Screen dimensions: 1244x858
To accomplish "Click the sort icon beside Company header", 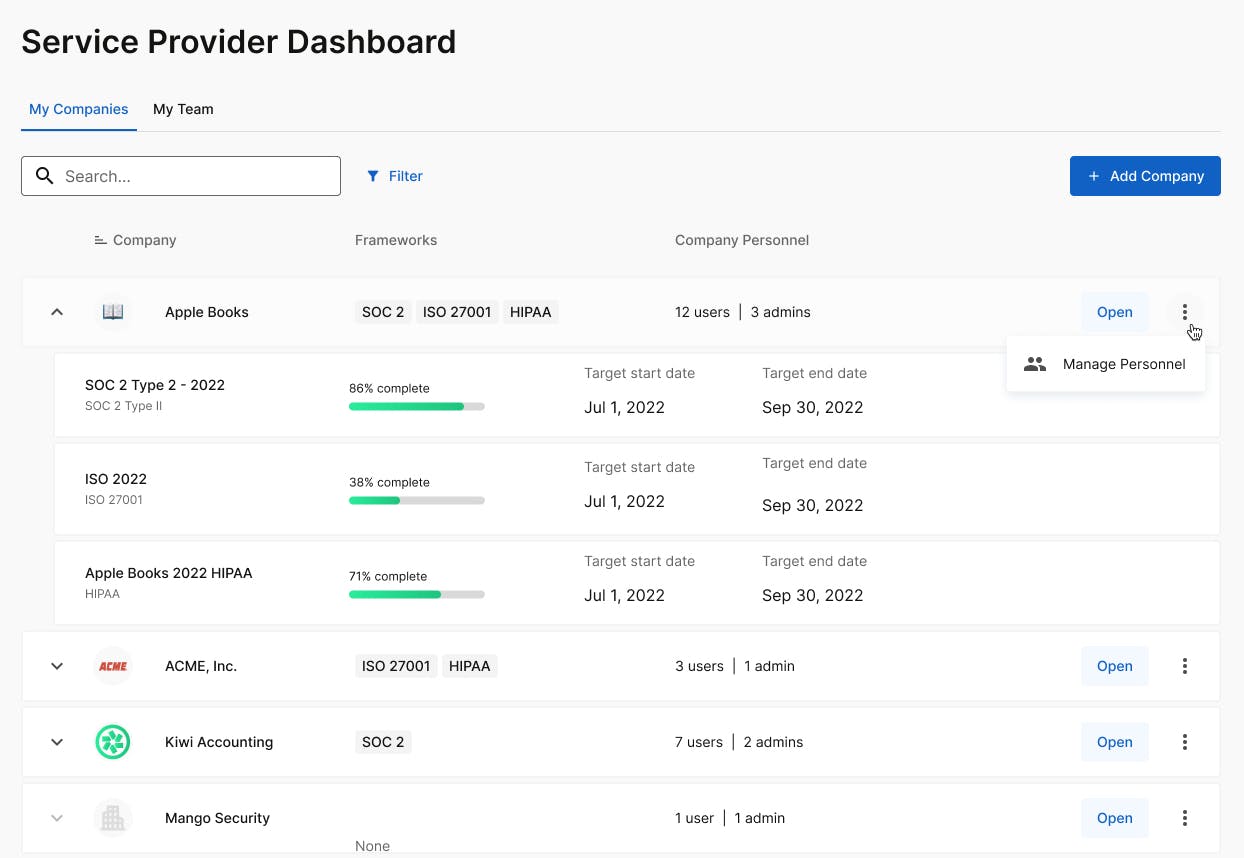I will tap(100, 240).
